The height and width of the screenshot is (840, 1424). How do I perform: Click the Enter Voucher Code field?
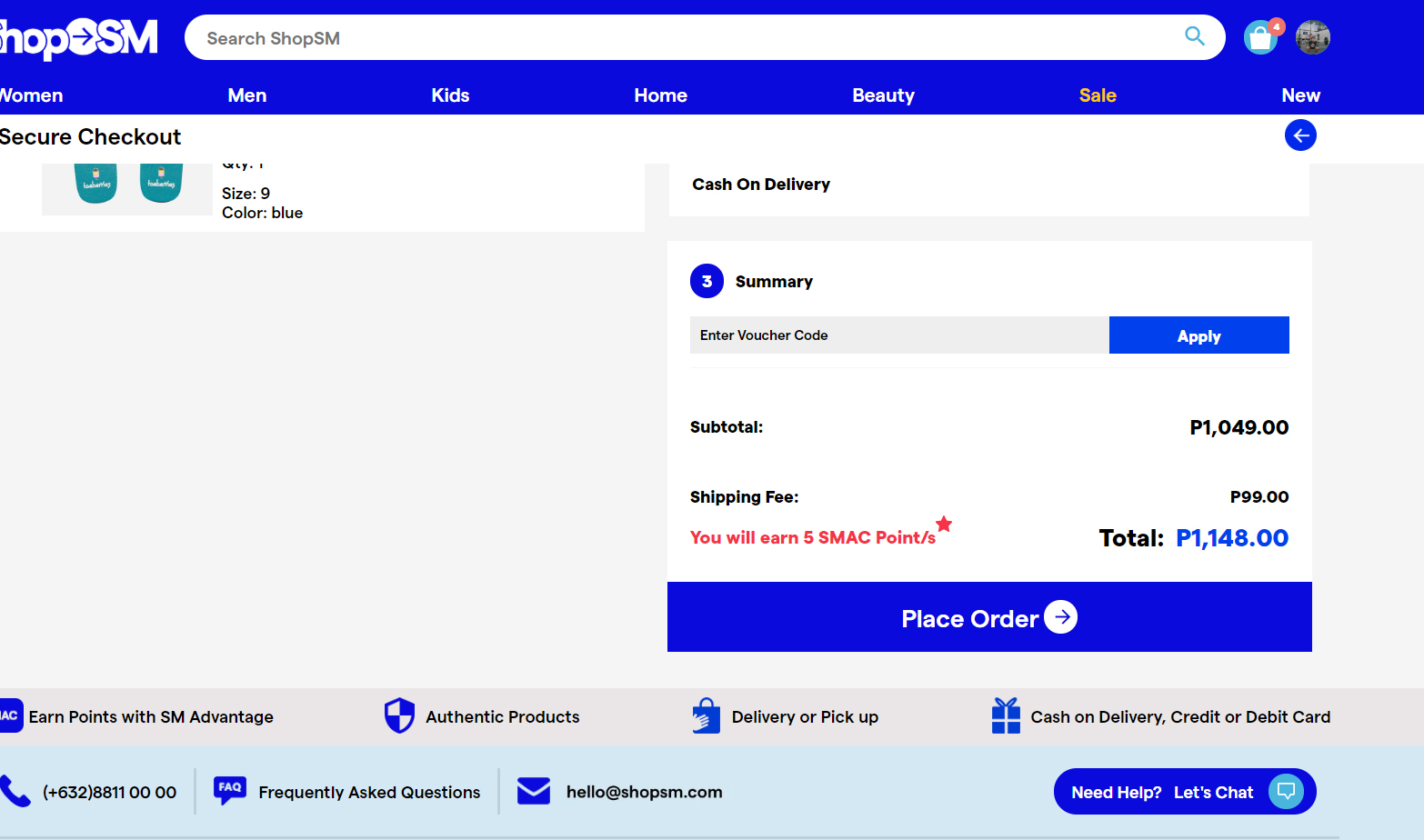click(899, 335)
